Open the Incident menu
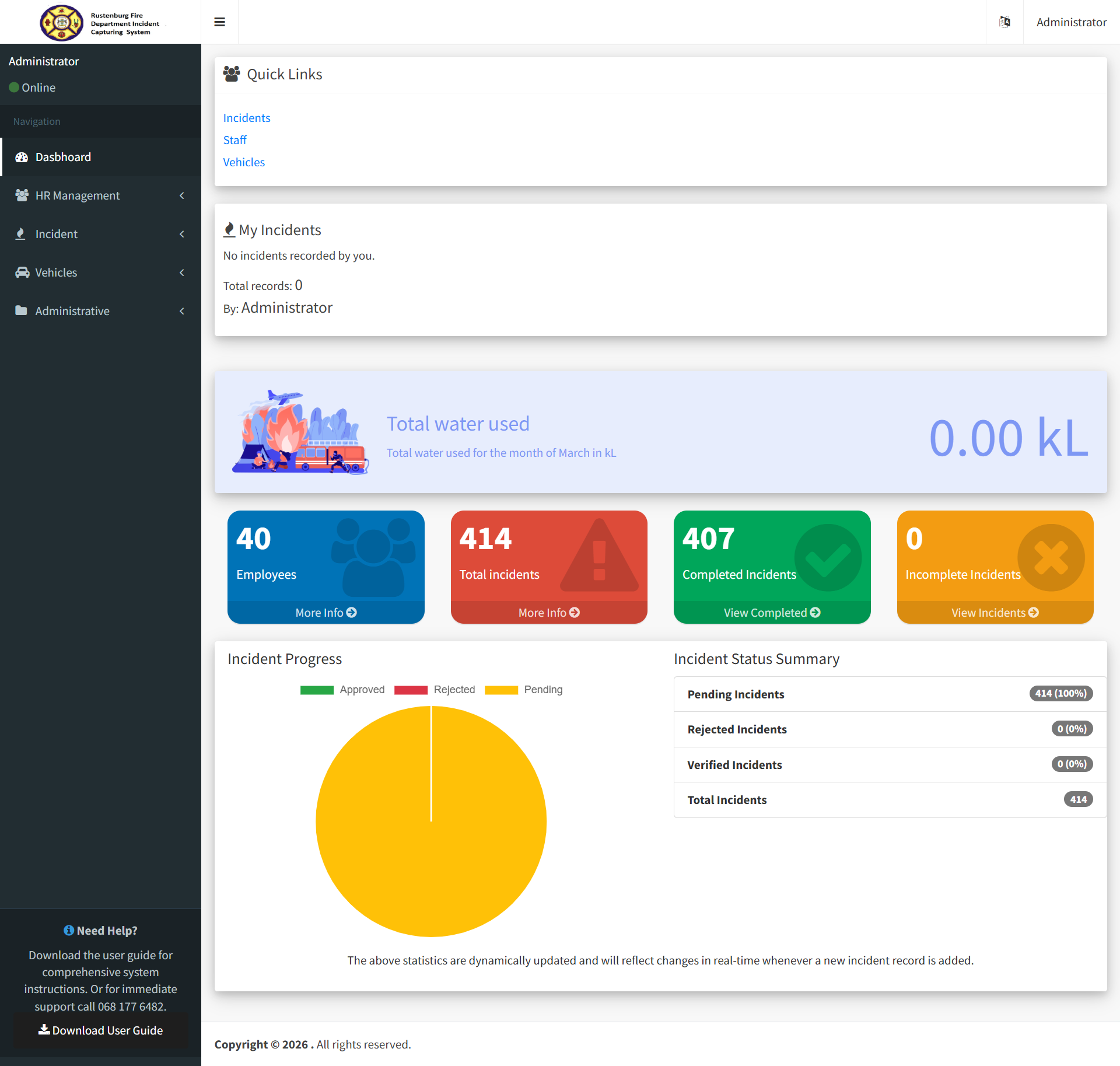Image resolution: width=1120 pixels, height=1066 pixels. 101,234
